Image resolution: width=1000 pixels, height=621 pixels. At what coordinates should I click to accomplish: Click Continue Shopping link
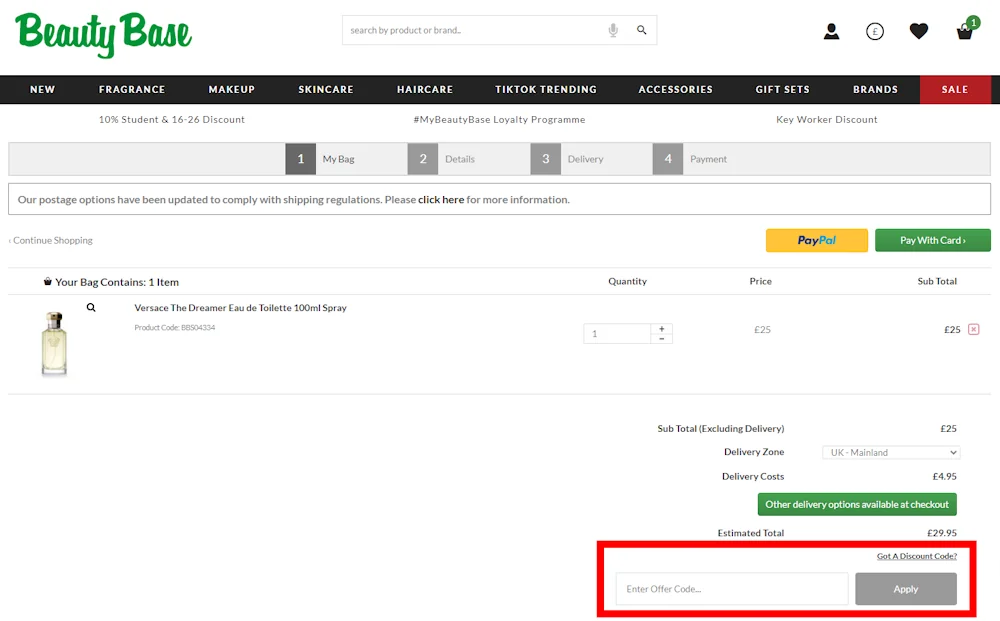[x=51, y=240]
